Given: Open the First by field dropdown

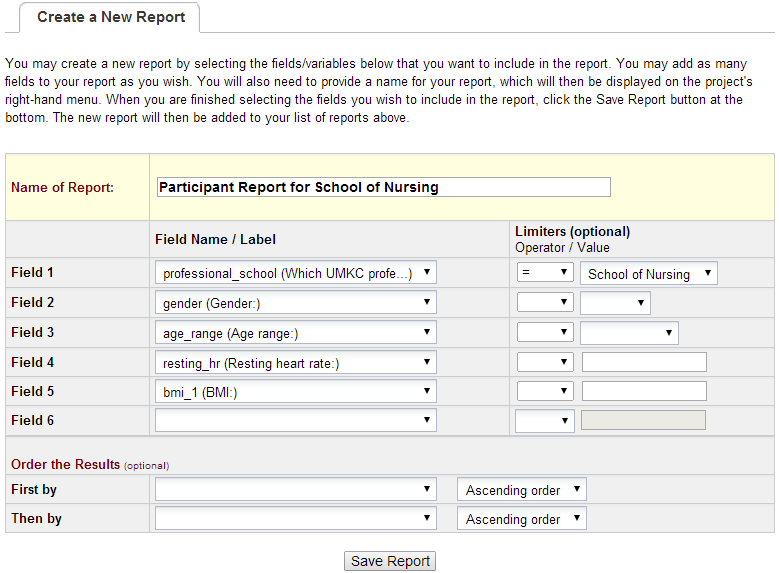Looking at the screenshot, I should click(296, 489).
